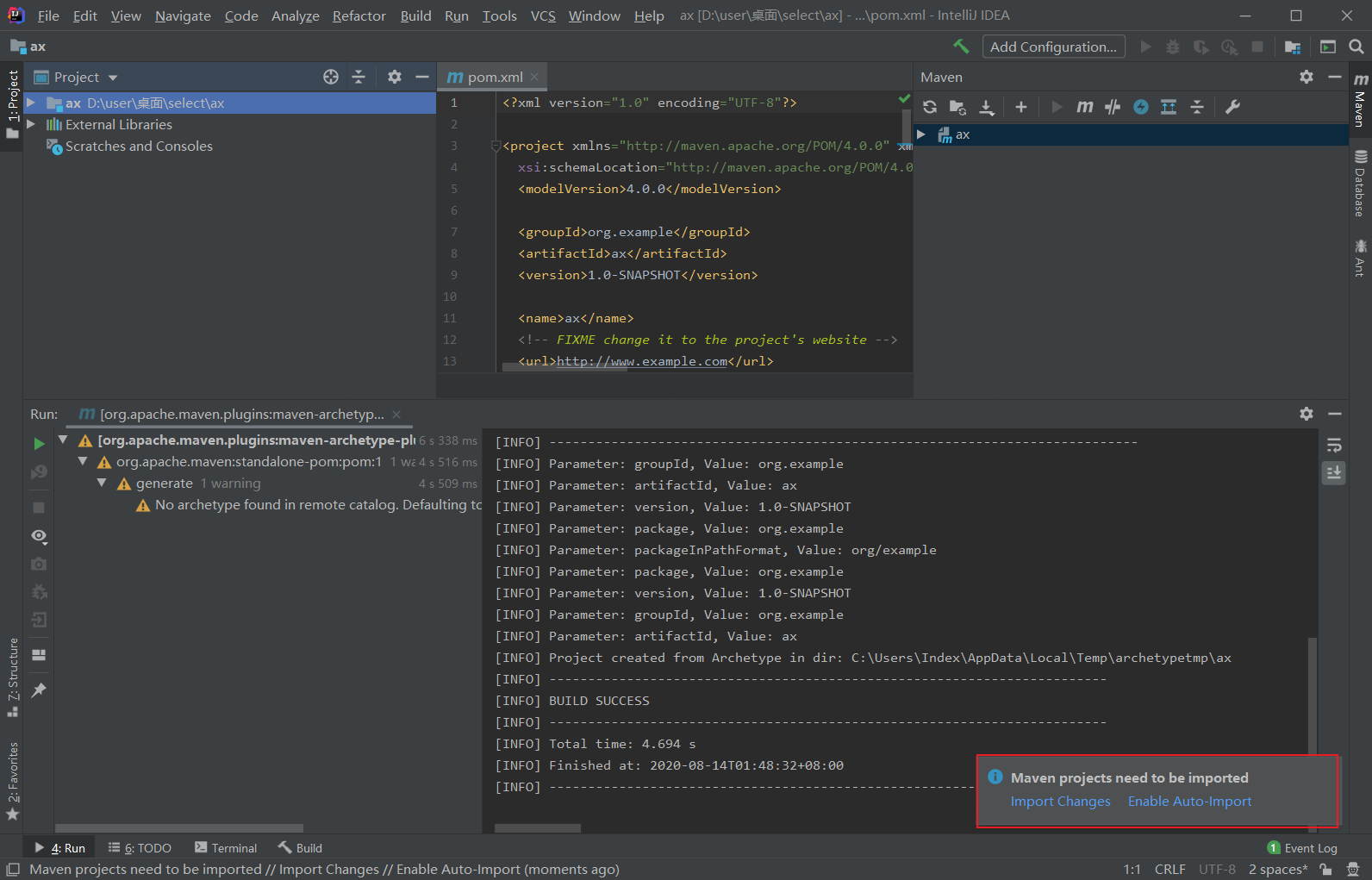Expand the ax project folder
Viewport: 1372px width, 880px height.
click(x=31, y=103)
